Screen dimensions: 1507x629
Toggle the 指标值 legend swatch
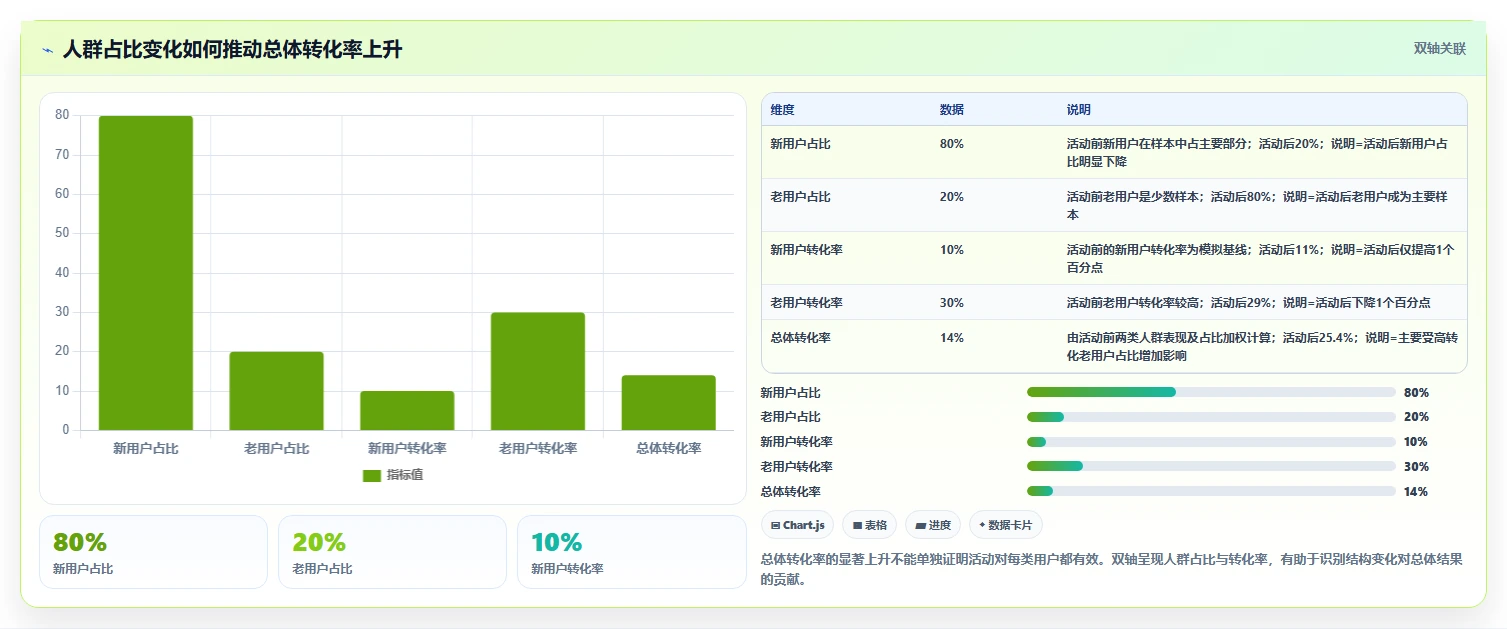372,476
